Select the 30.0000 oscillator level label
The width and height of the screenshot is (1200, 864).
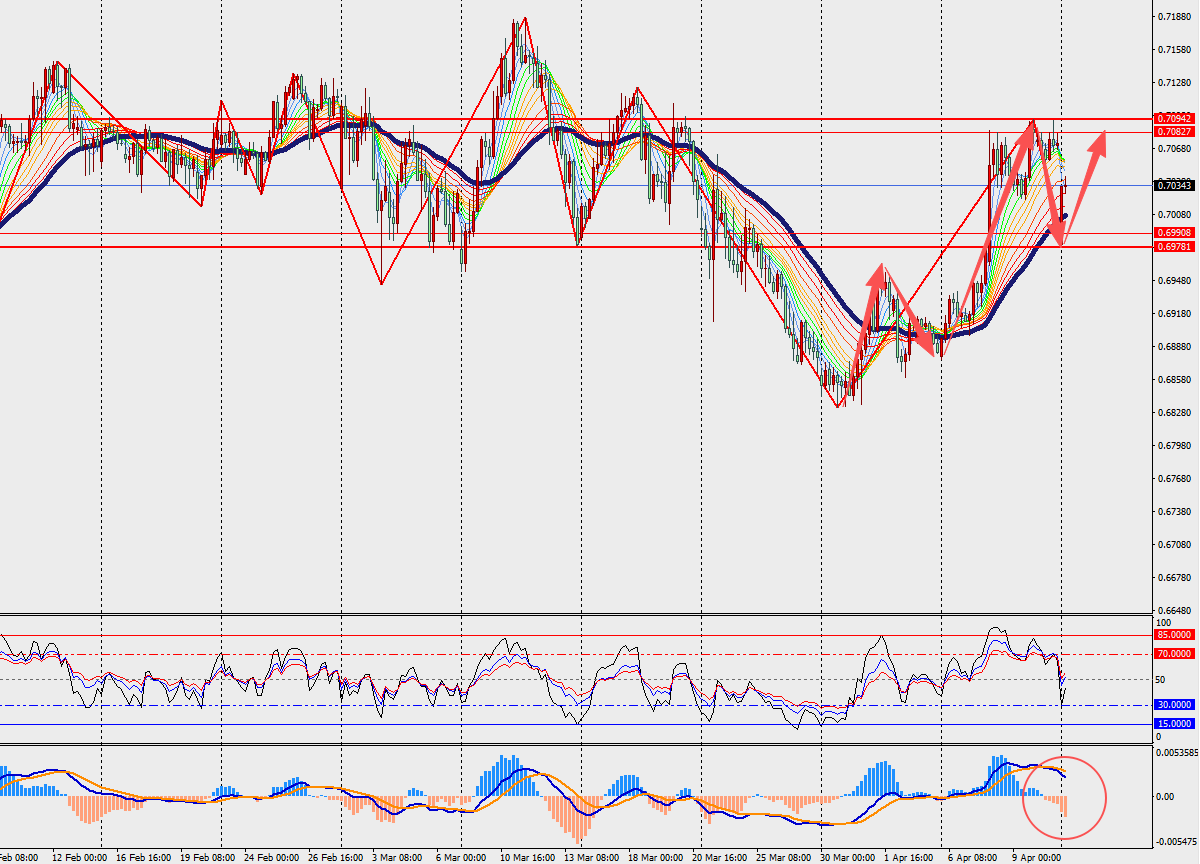[1173, 704]
